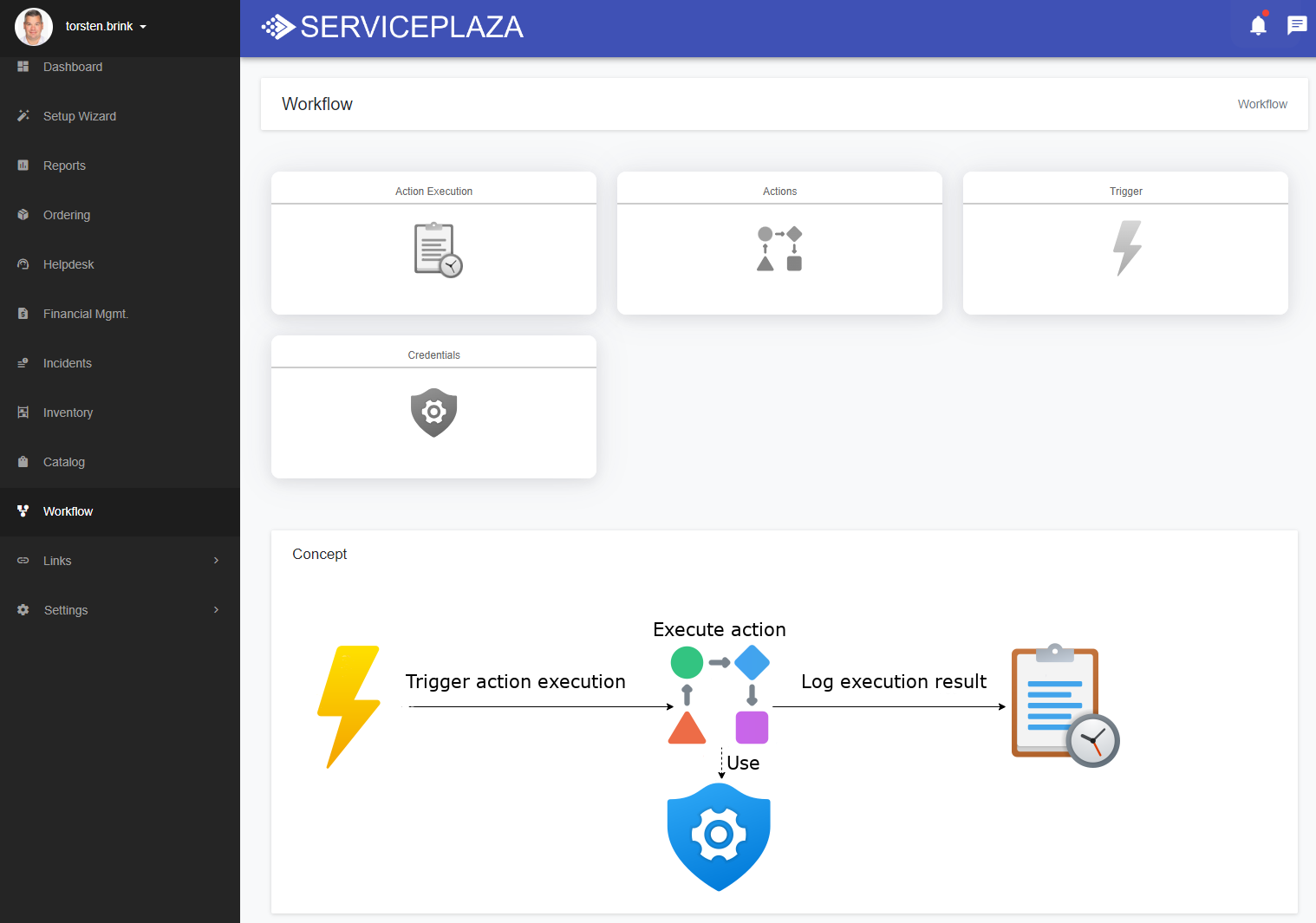Click the Action Execution card title
The height and width of the screenshot is (923, 1316).
coord(433,192)
